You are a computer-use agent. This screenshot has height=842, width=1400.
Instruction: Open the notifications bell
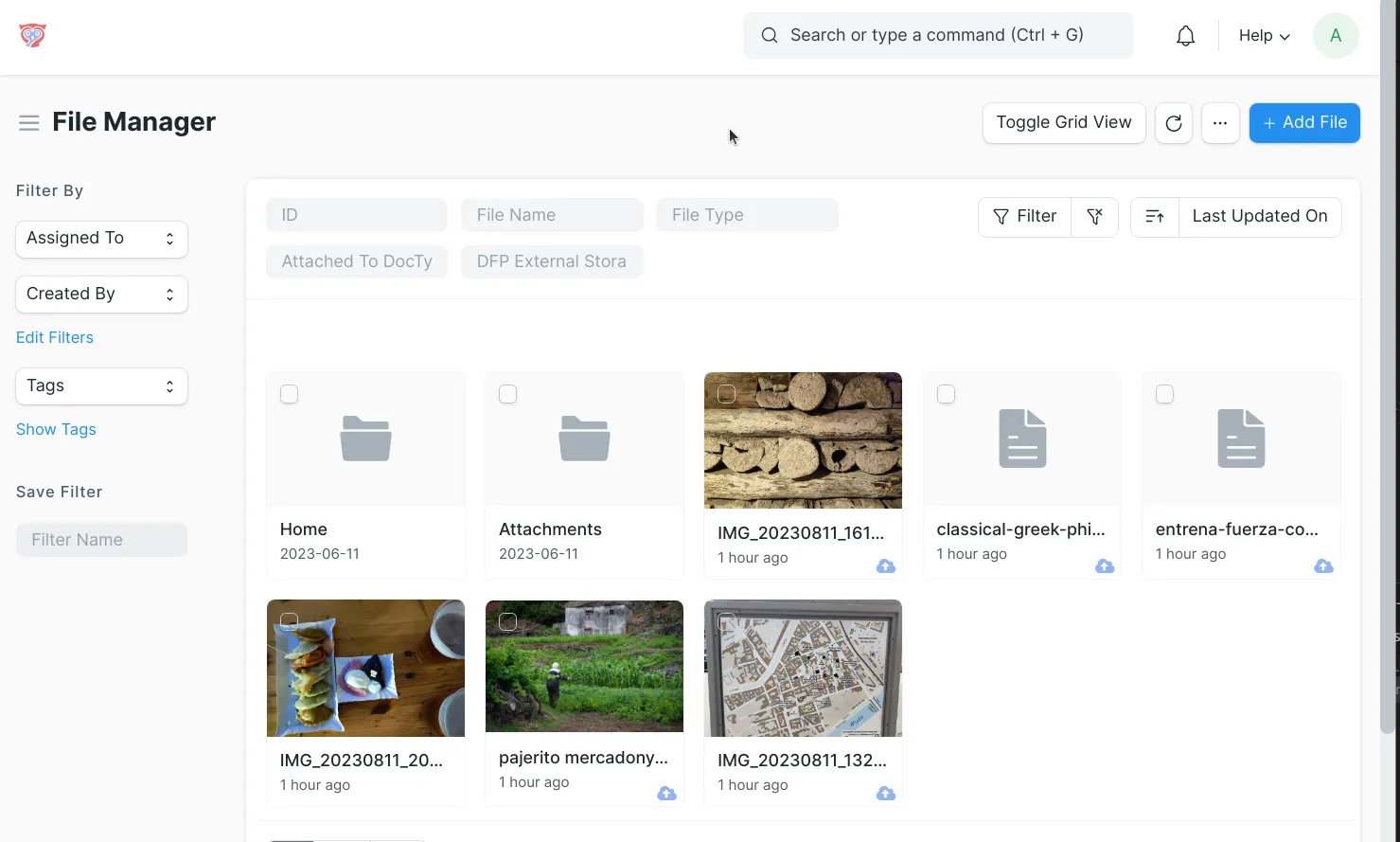(1185, 36)
